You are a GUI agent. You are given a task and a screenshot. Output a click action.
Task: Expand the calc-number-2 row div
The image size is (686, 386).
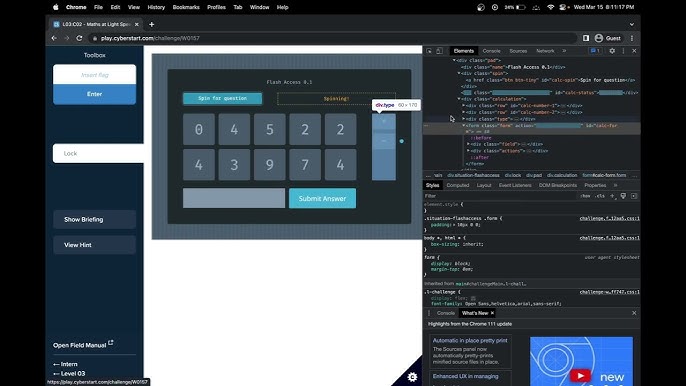(463, 112)
